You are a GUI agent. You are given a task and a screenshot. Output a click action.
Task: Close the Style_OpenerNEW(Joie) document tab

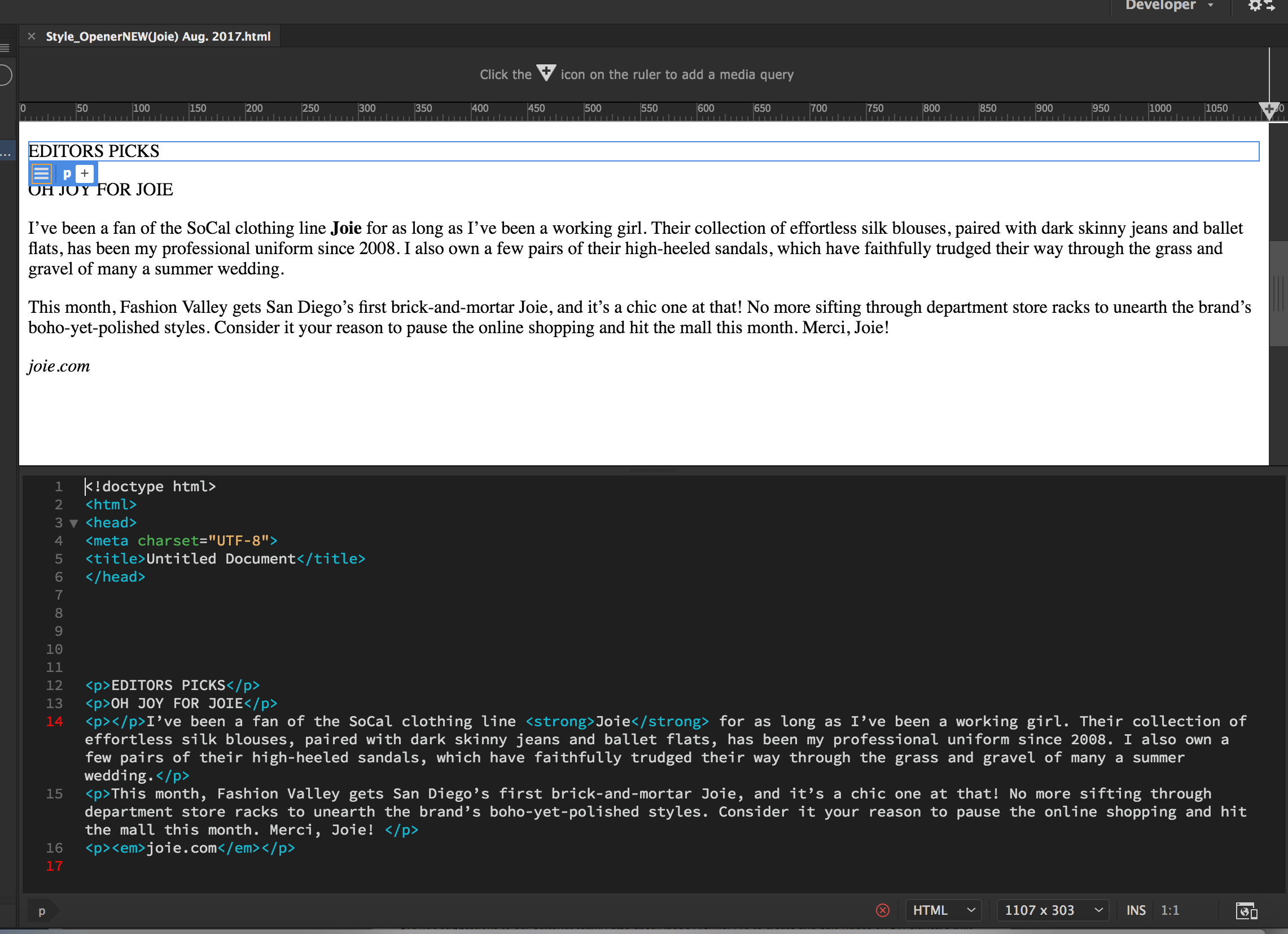[x=32, y=36]
